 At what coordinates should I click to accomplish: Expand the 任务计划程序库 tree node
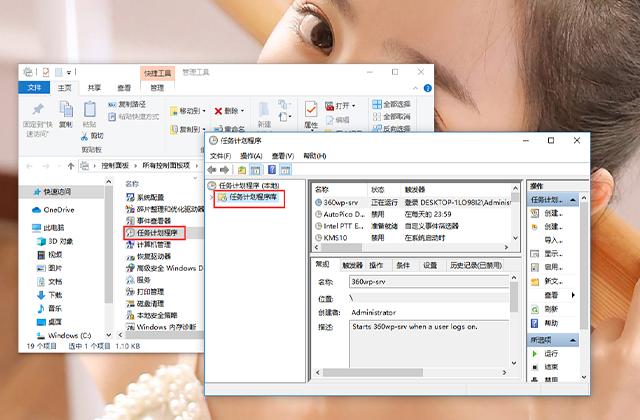211,198
